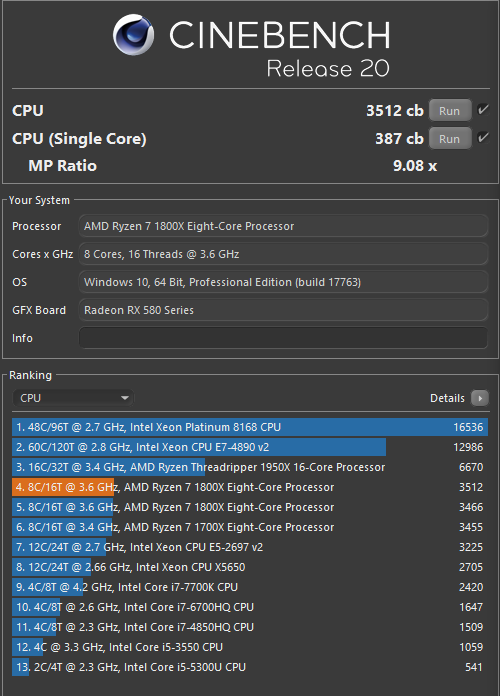Toggle the CPU test checkbox

(x=483, y=110)
